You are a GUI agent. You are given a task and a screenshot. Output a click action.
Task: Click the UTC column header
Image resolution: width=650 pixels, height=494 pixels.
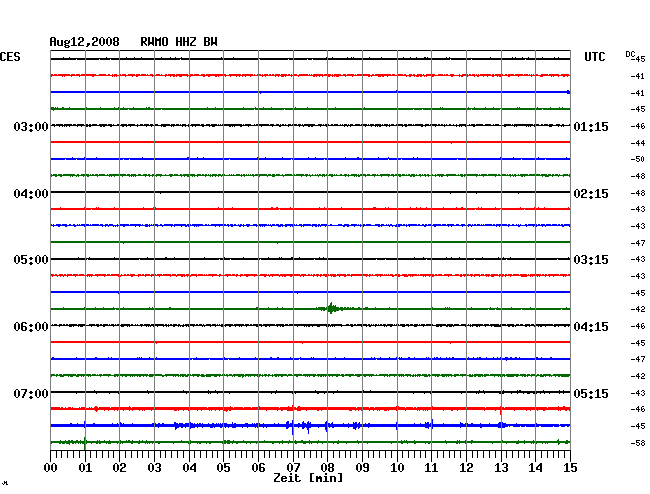594,57
